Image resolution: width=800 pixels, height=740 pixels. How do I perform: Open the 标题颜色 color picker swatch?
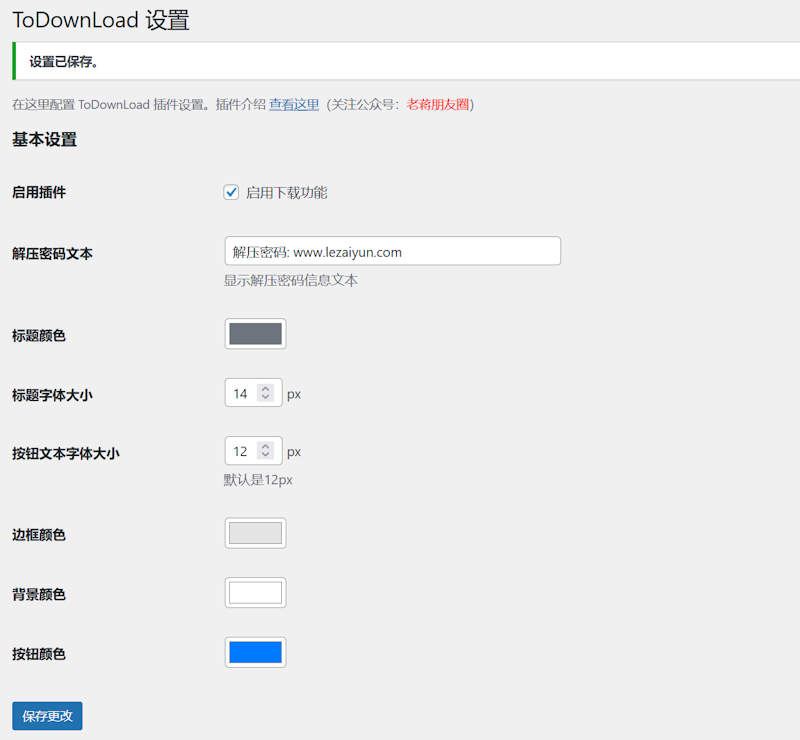[x=255, y=334]
